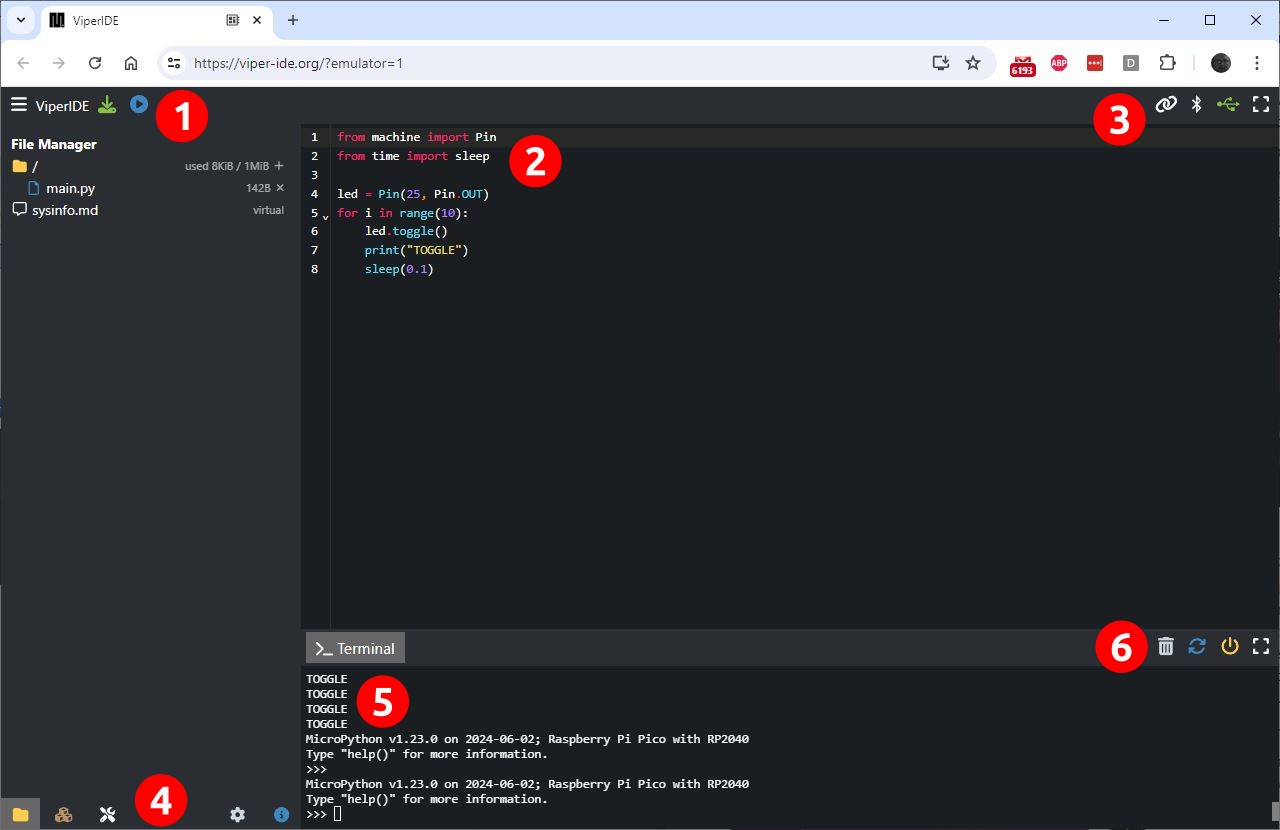Click the green save/download icon
Viewport: 1280px width, 830px height.
click(107, 104)
